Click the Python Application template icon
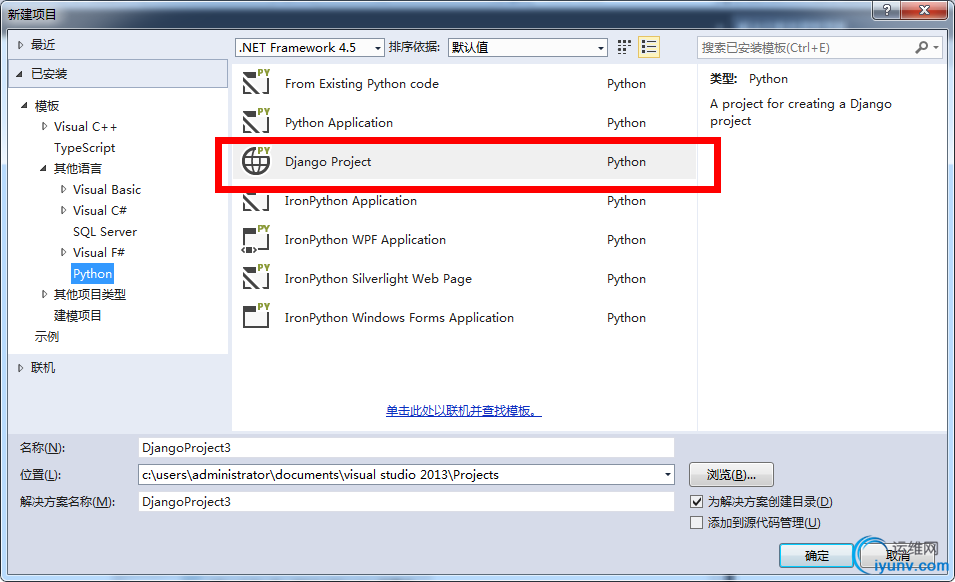 (256, 121)
